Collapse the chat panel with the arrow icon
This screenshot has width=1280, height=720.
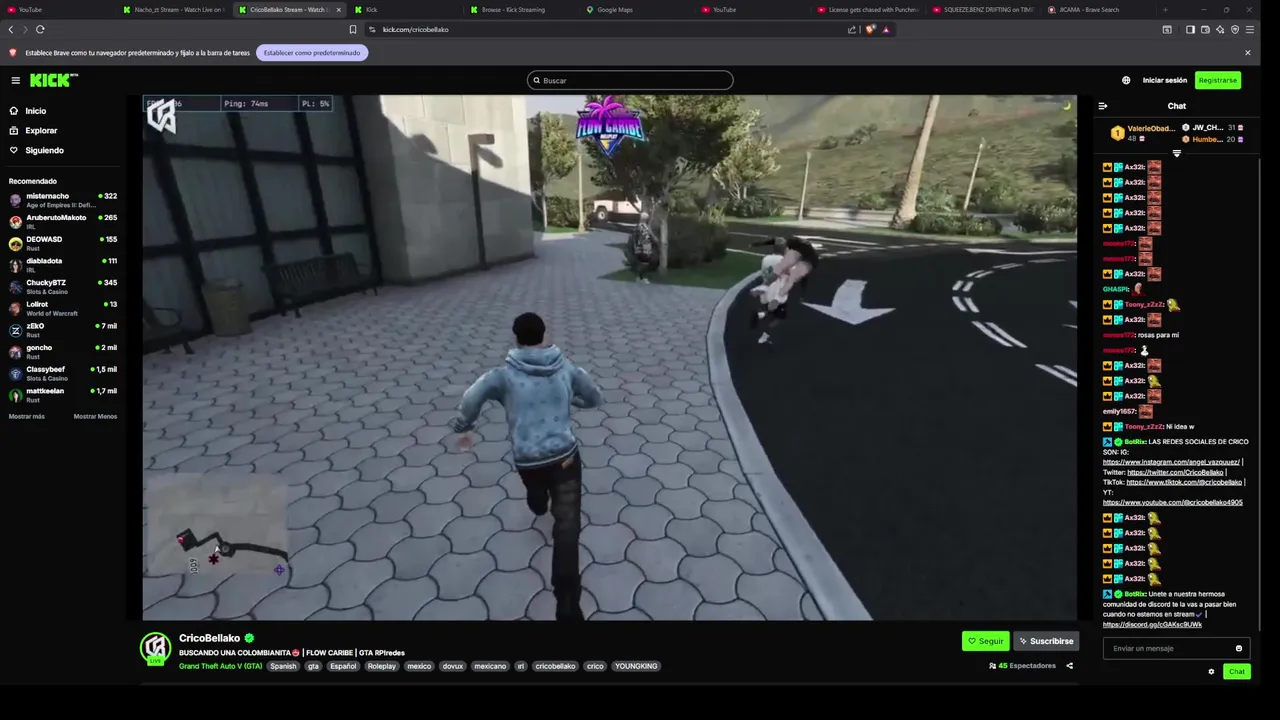(x=1103, y=106)
